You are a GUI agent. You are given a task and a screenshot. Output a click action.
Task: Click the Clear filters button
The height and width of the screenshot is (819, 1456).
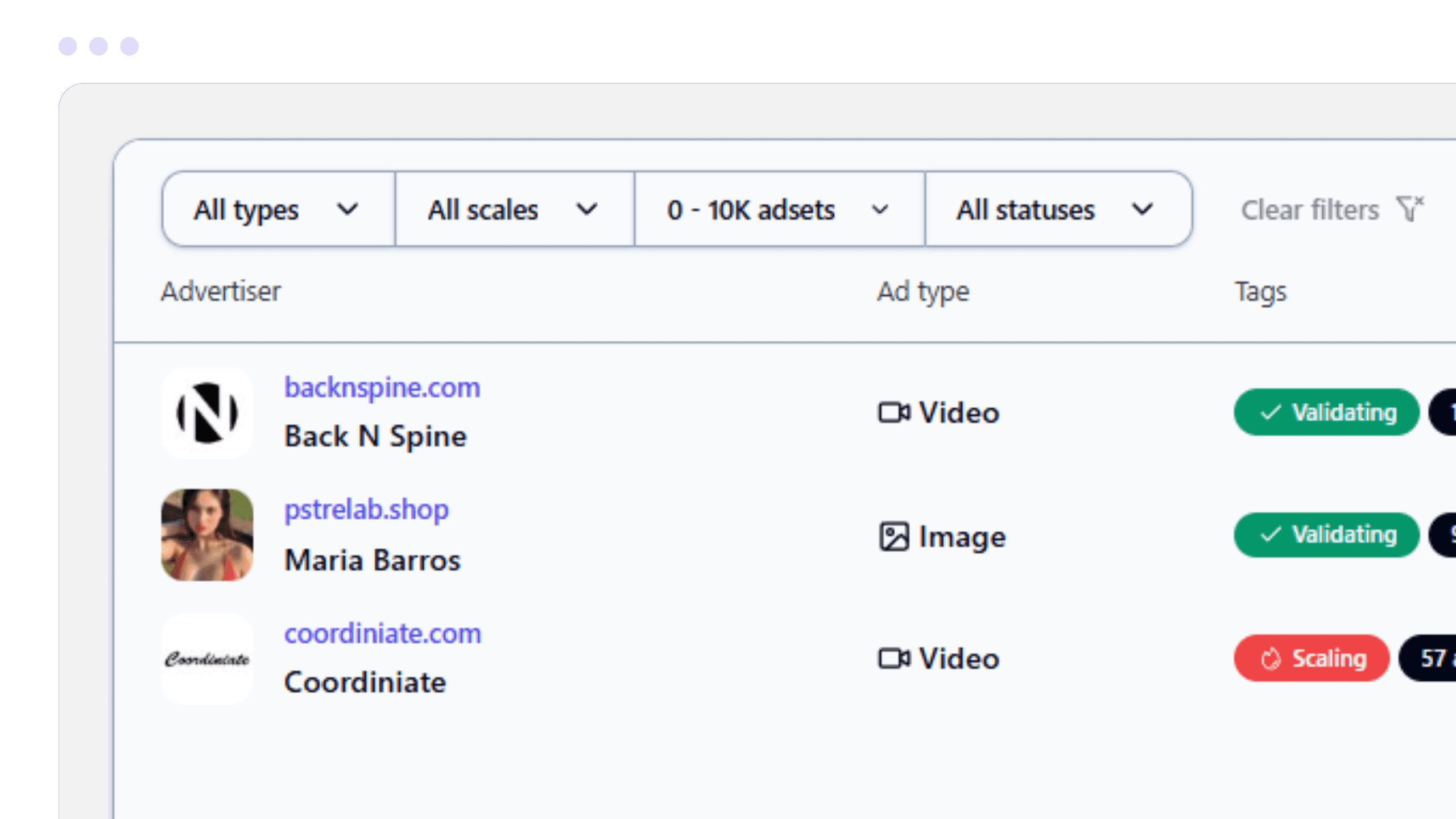(x=1332, y=209)
